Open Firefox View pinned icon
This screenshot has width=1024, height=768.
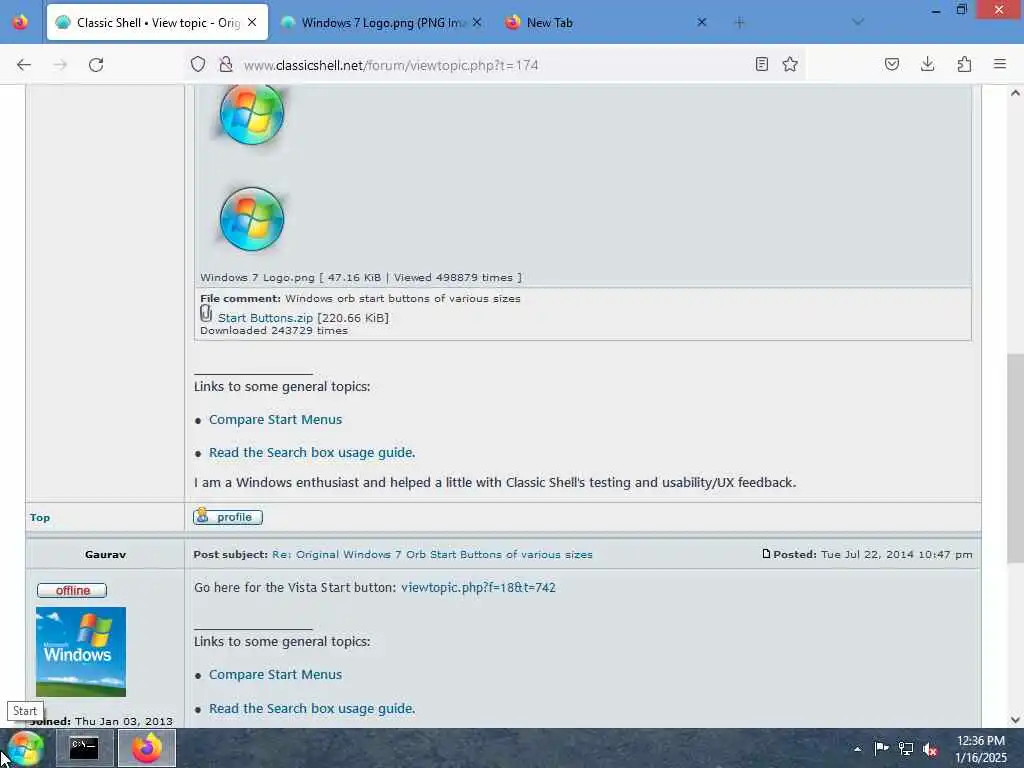coord(21,22)
